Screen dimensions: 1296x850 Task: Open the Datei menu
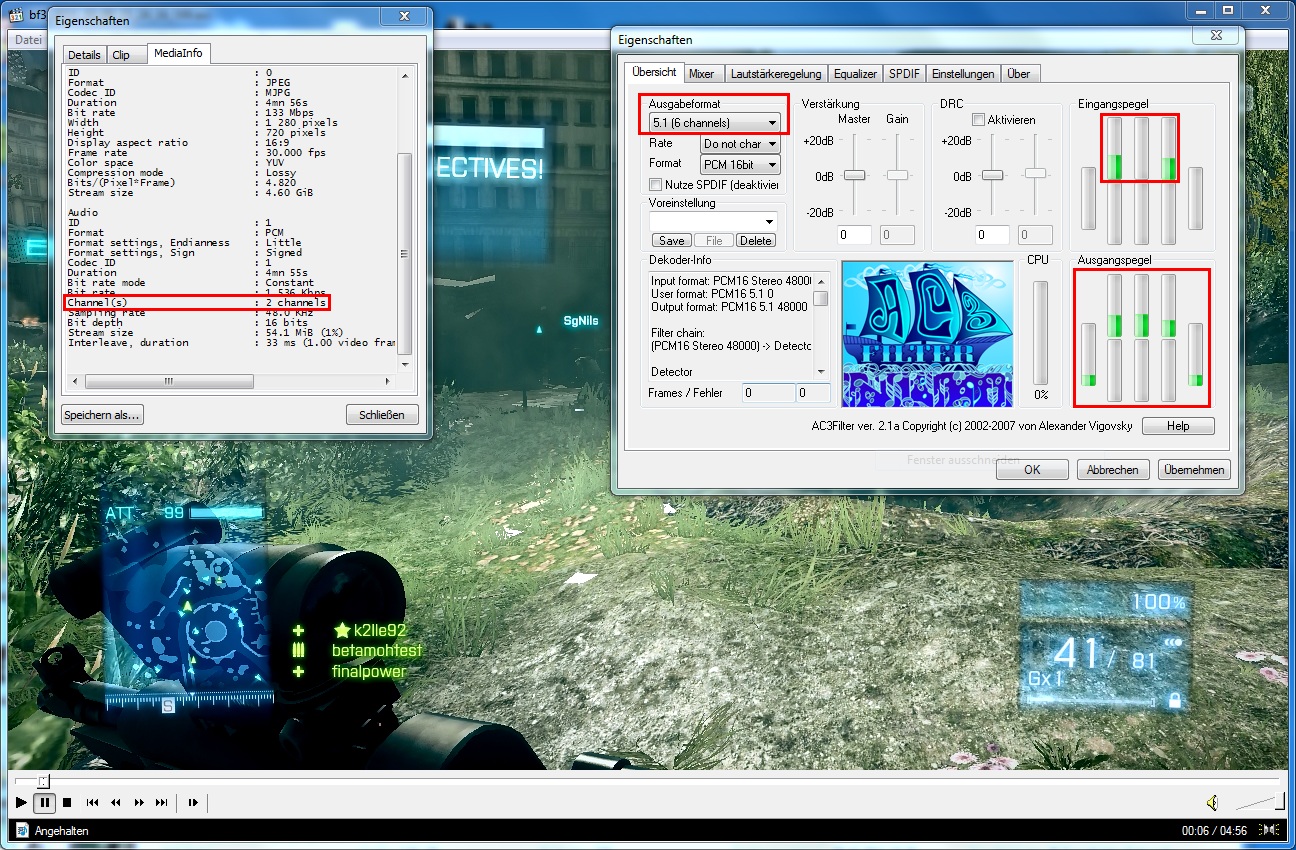tap(27, 39)
